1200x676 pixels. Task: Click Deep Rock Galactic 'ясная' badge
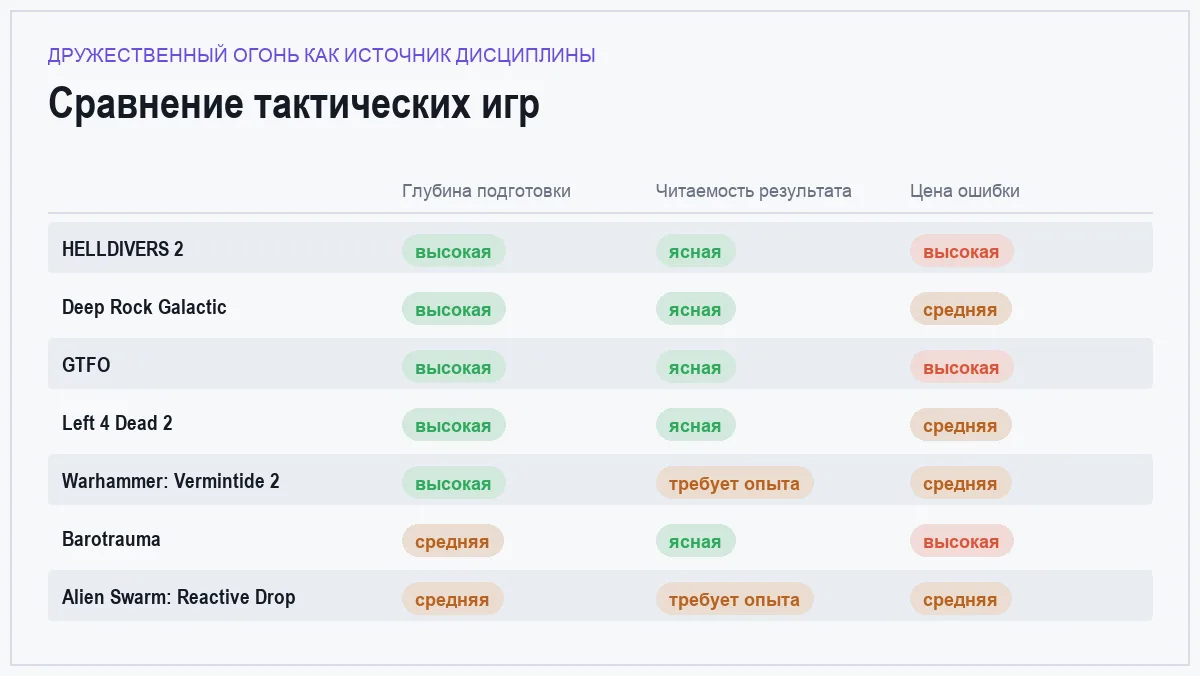tap(696, 309)
